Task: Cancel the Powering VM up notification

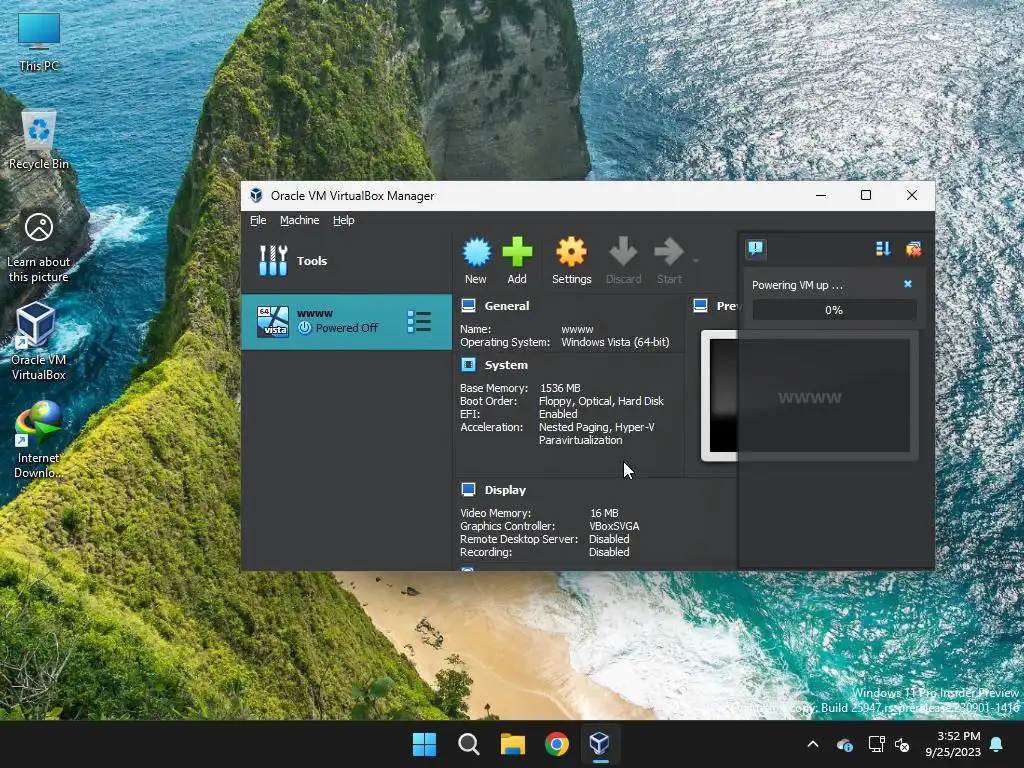Action: 908,284
